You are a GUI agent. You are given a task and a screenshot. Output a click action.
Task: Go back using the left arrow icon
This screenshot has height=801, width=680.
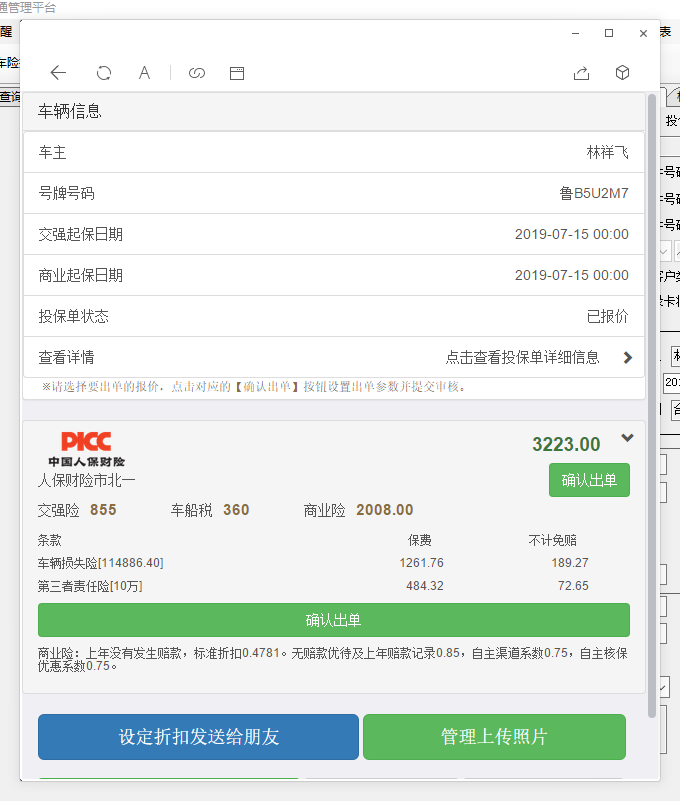tap(58, 73)
